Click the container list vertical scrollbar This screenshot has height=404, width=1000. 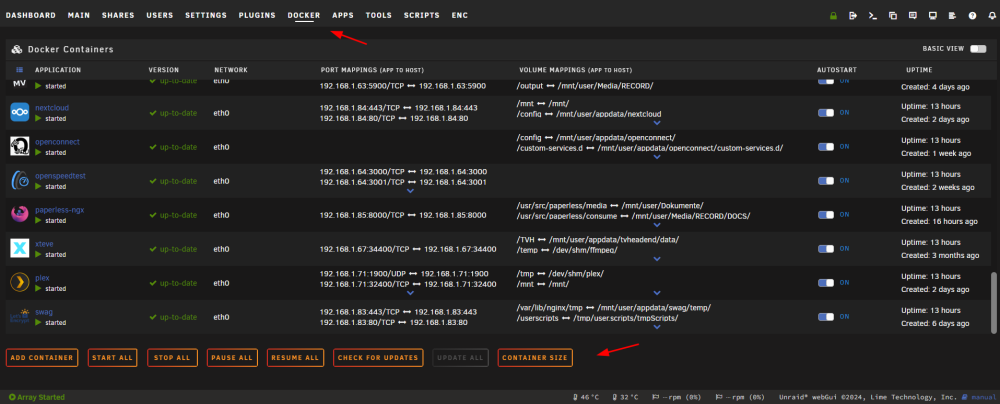992,303
